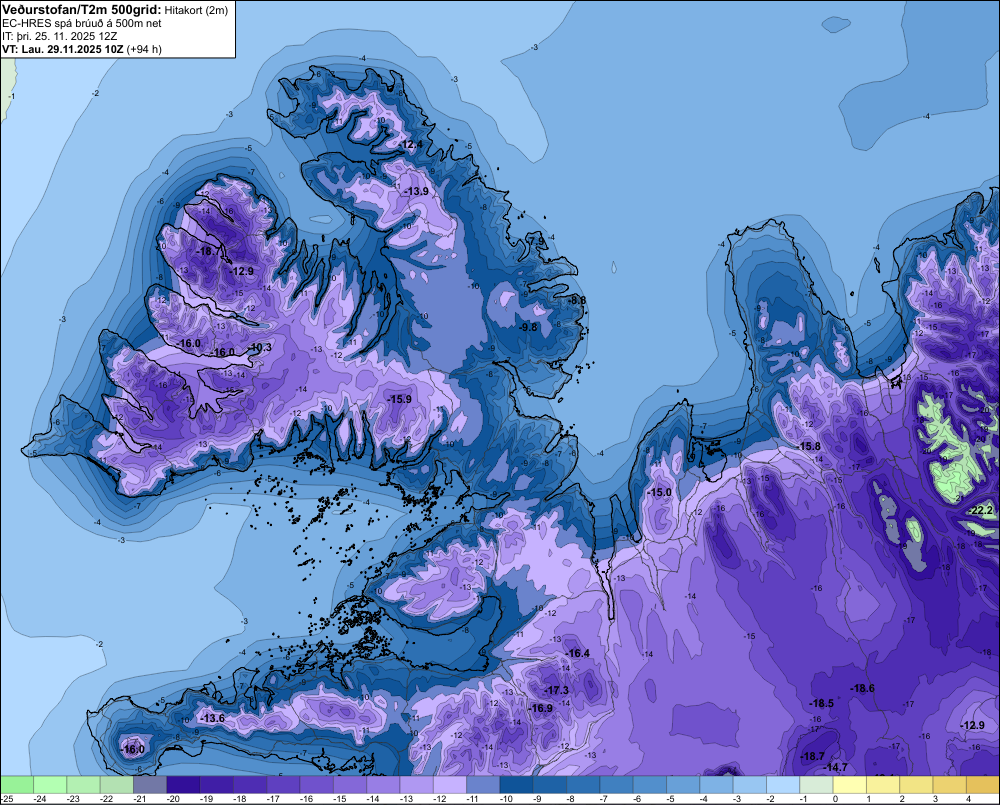Screen dimensions: 1000x805
Task: Click the map title 'Veðurstofan/T2m 500grid:'
Action: 82,9
